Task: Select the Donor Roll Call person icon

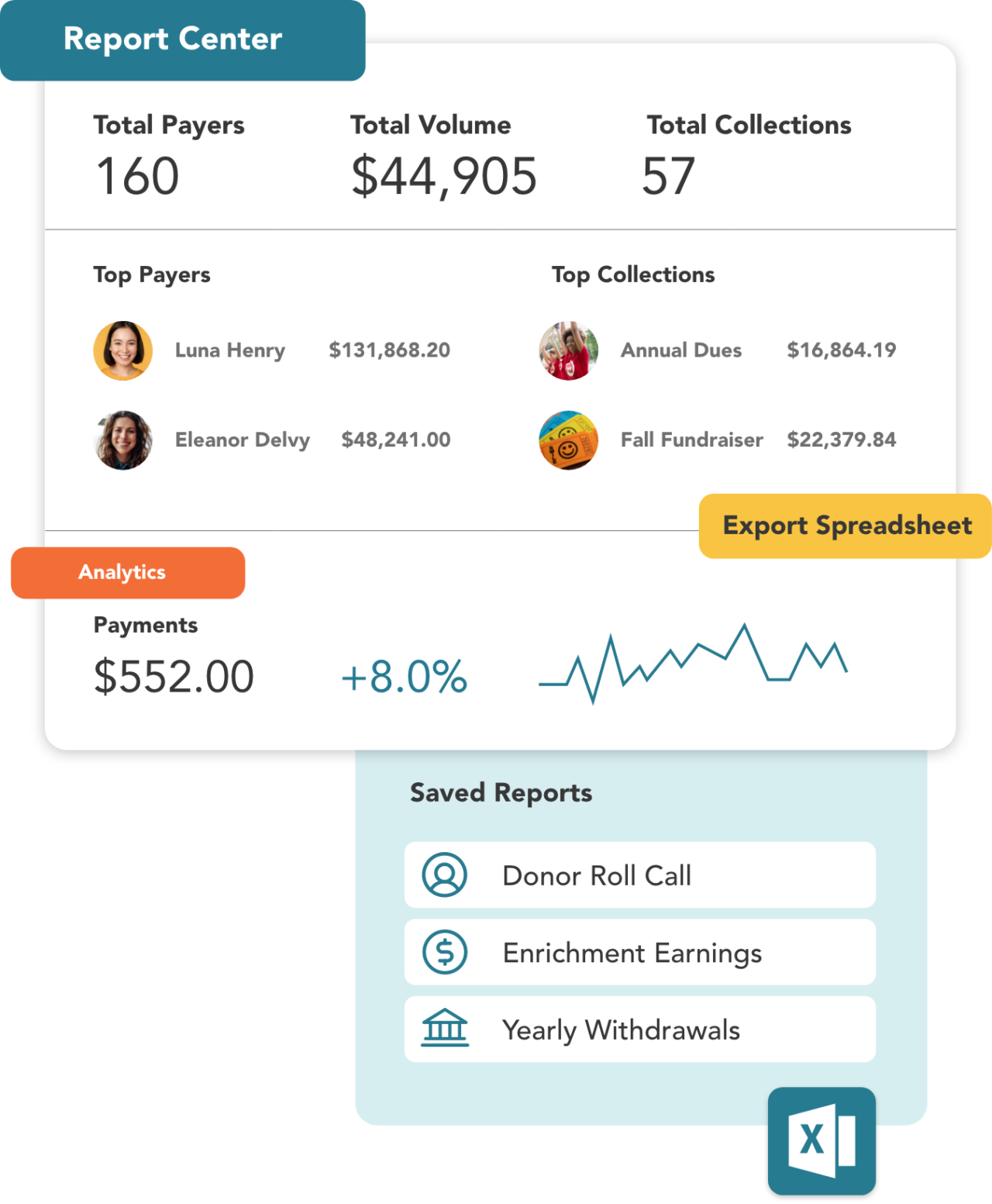Action: [x=443, y=875]
